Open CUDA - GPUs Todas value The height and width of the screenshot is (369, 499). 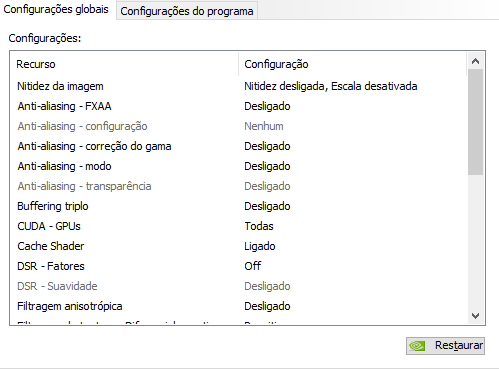click(x=259, y=226)
